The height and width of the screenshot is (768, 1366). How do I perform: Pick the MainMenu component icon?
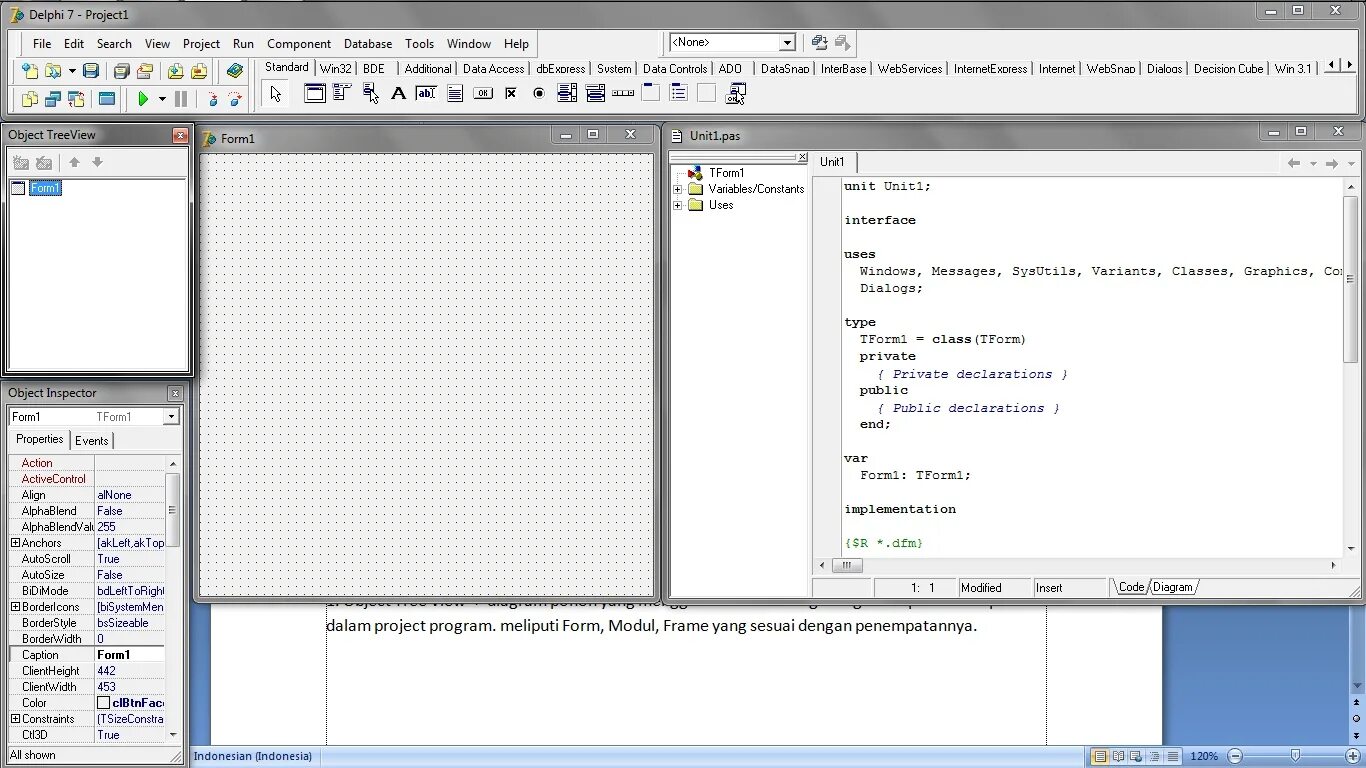tap(342, 93)
